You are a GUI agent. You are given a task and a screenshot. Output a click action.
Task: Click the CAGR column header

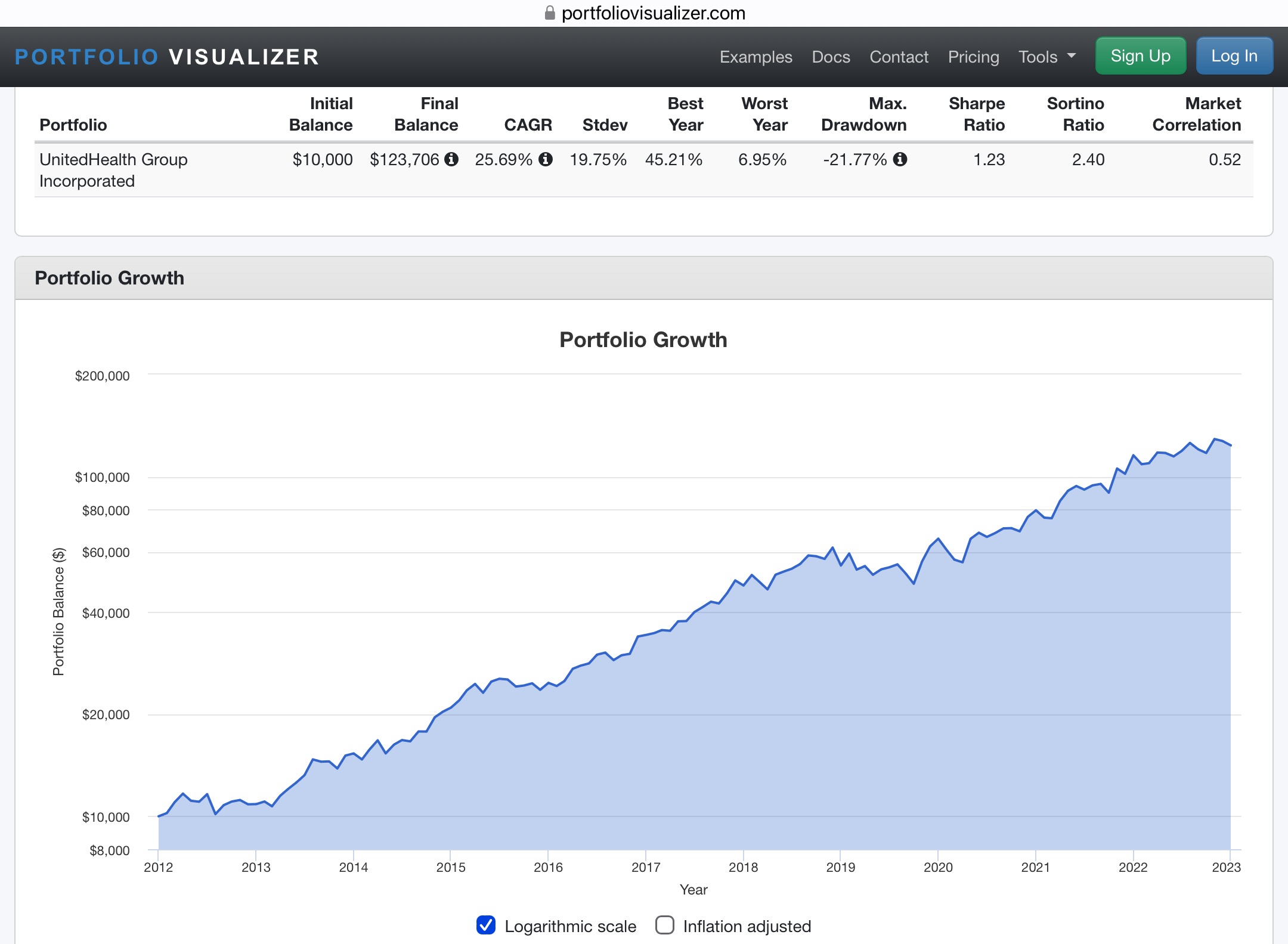(x=528, y=125)
